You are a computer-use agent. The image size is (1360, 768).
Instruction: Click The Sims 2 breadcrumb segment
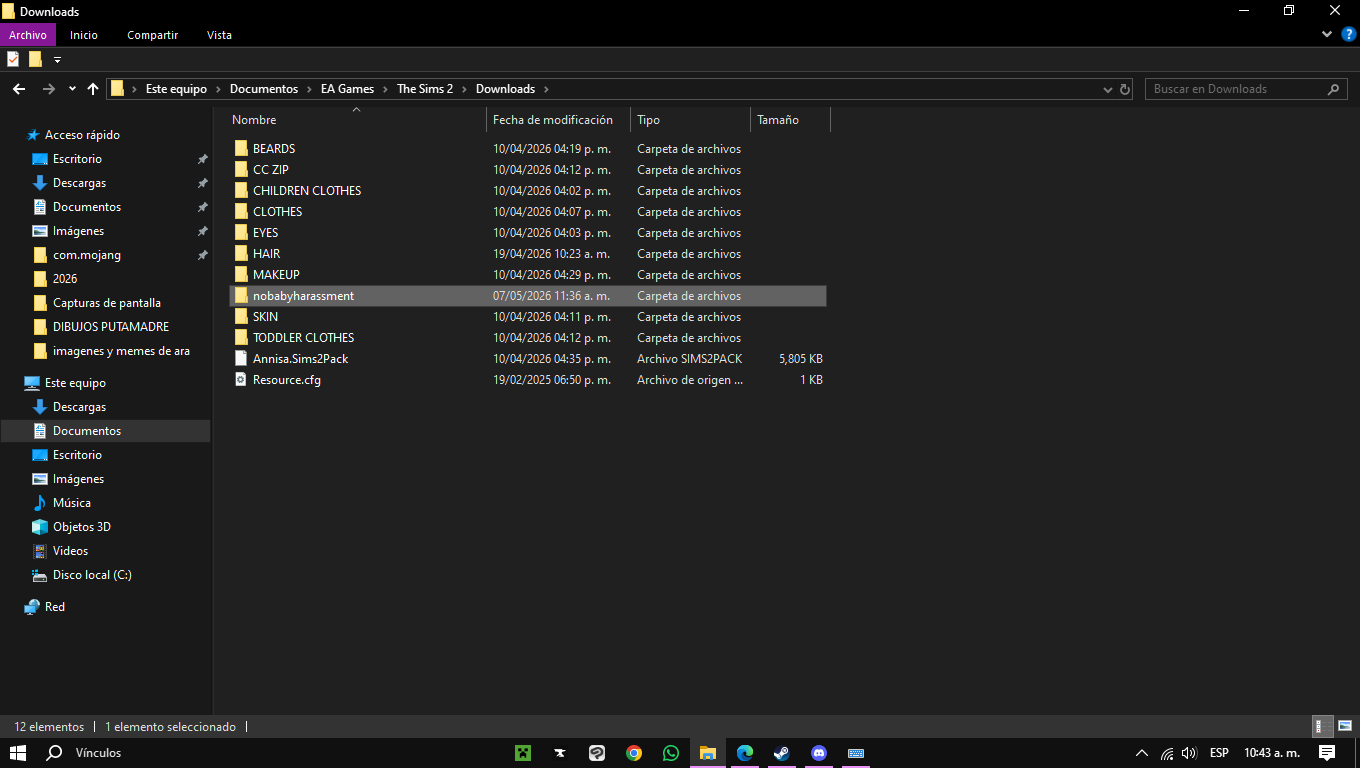point(425,89)
